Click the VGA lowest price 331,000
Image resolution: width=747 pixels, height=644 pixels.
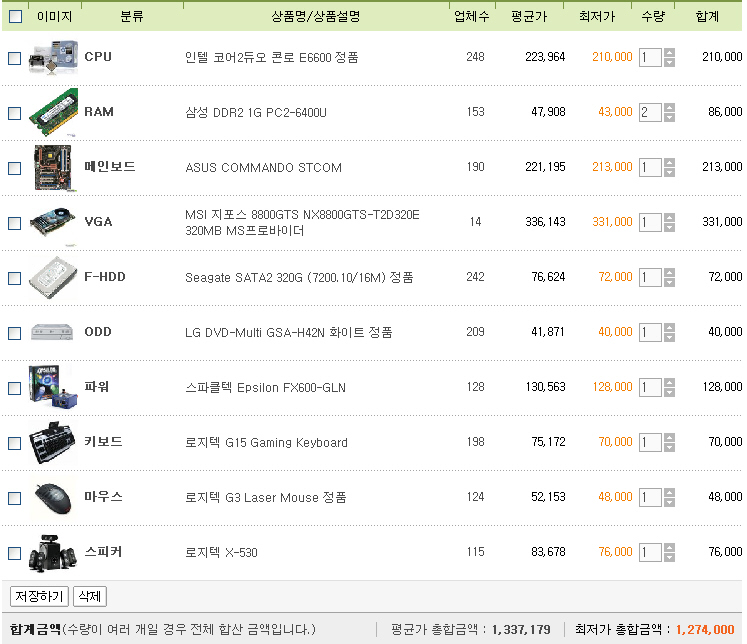point(612,222)
